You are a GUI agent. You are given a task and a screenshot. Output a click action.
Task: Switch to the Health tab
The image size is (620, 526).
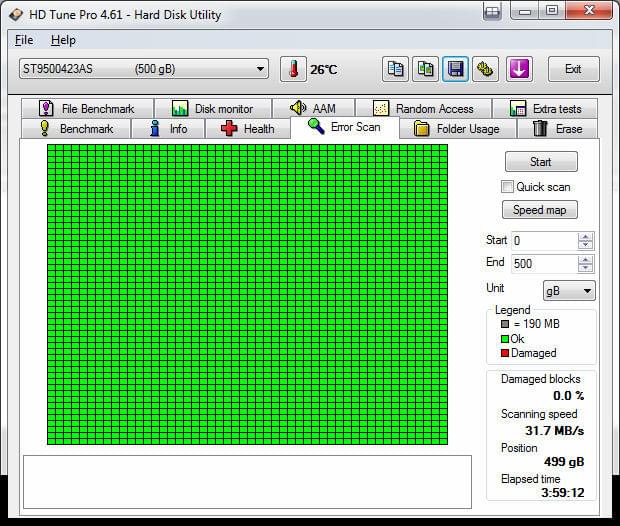click(x=248, y=129)
